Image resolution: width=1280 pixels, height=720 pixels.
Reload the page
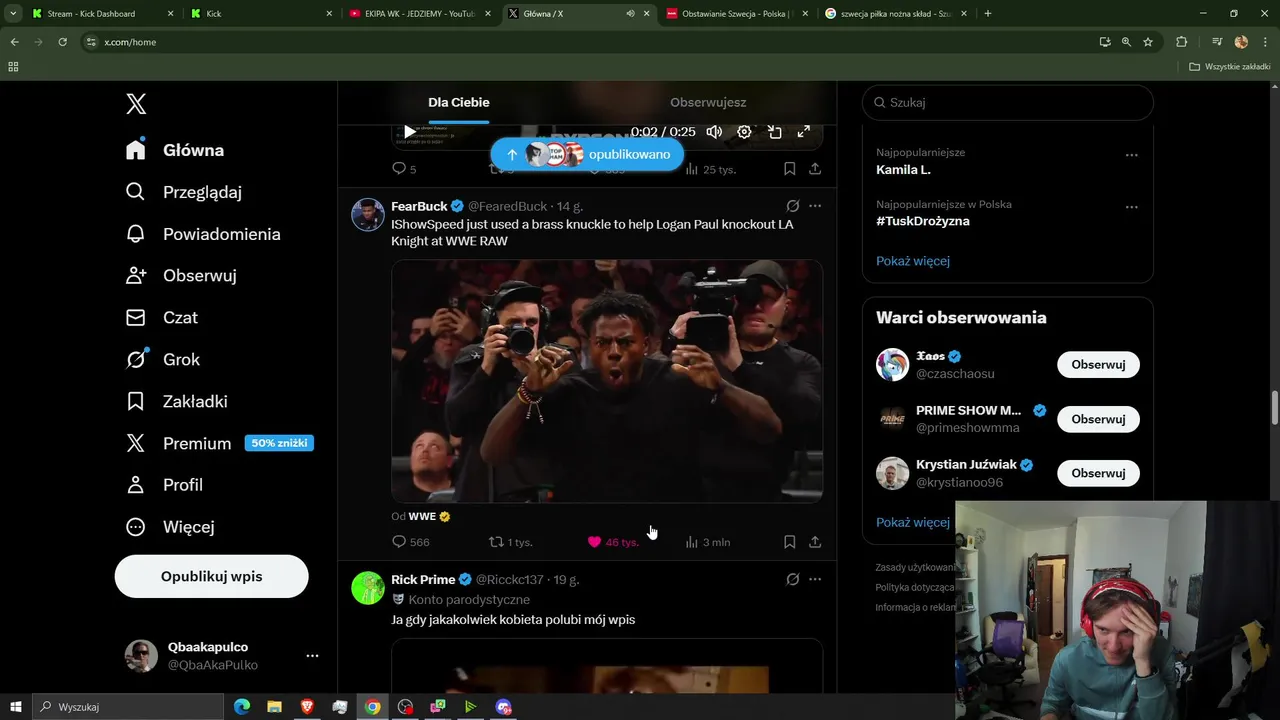pos(62,42)
